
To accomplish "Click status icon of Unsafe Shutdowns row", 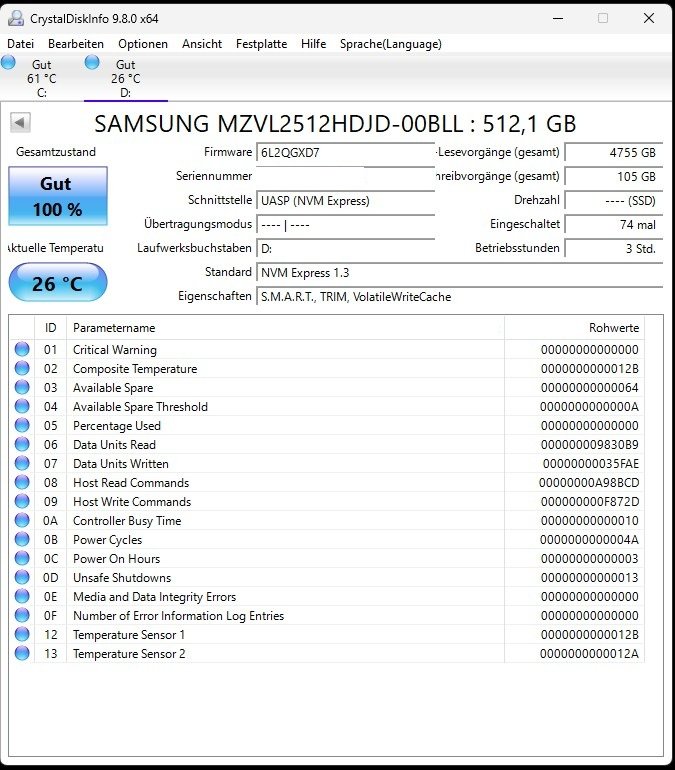I will pos(22,577).
